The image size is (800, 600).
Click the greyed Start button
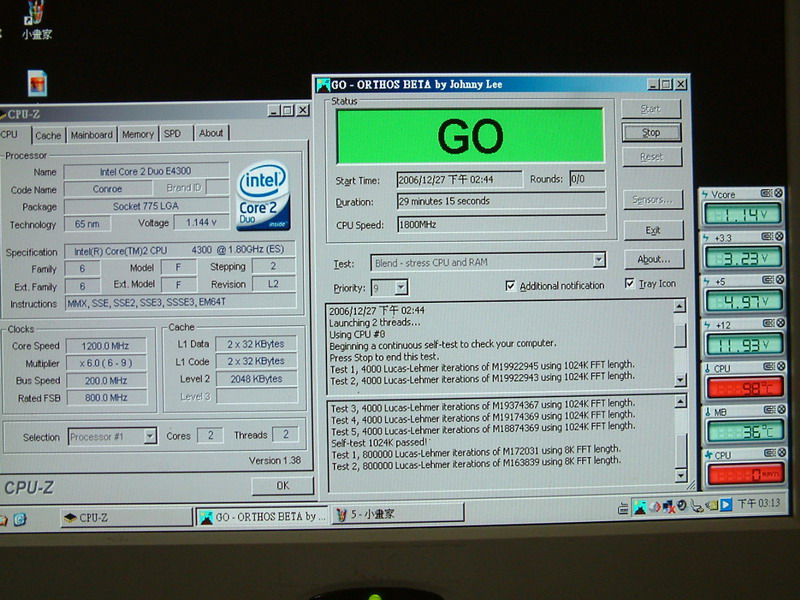(651, 109)
